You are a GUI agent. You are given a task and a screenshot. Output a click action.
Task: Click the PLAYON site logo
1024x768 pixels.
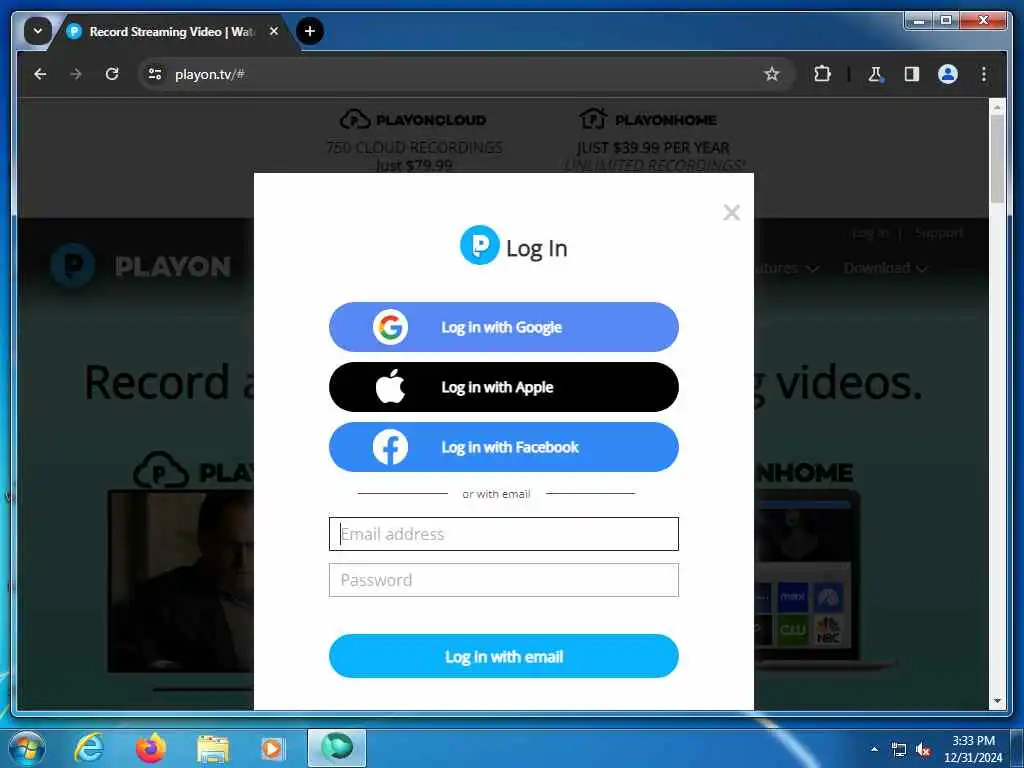tap(141, 266)
